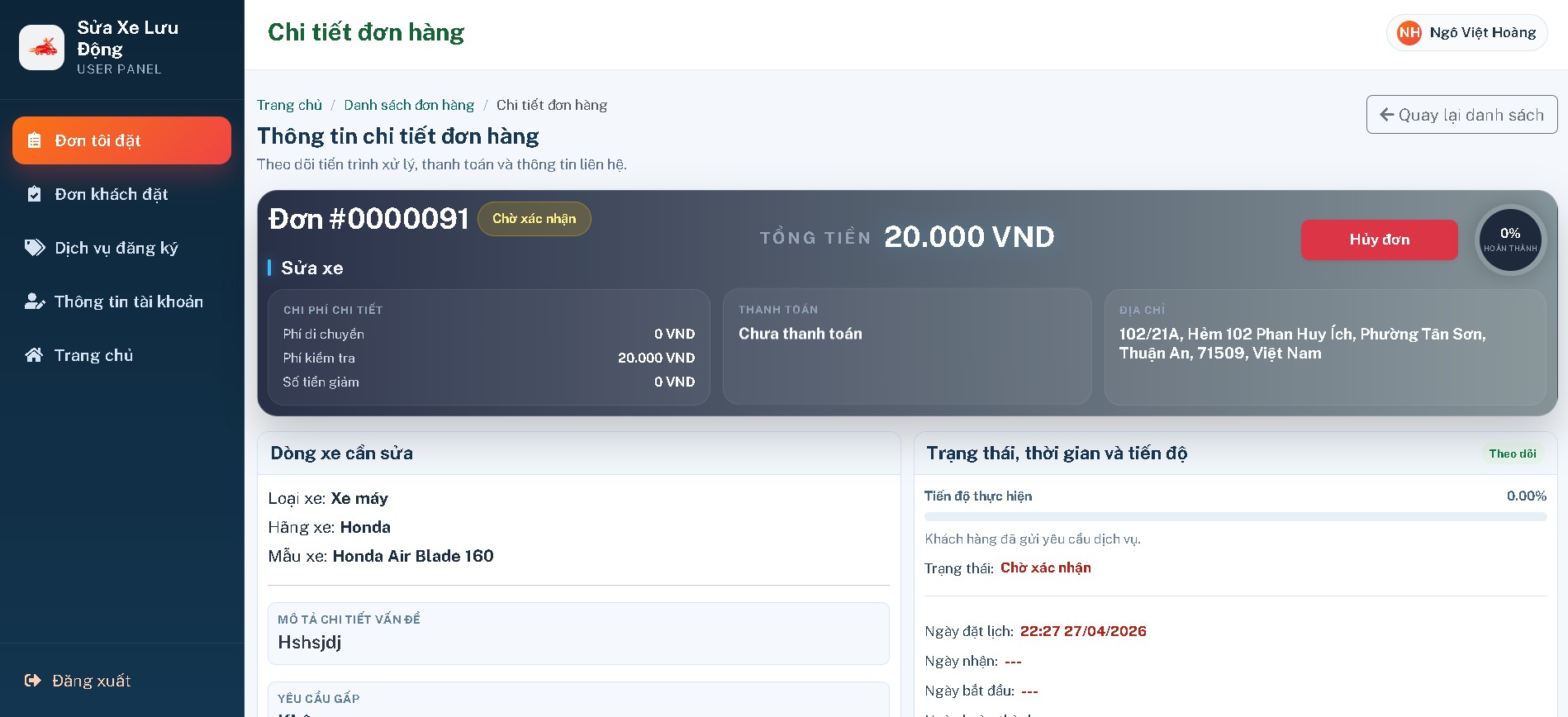This screenshot has width=1568, height=717.
Task: Click the Ngày nhận value
Action: 1014,661
